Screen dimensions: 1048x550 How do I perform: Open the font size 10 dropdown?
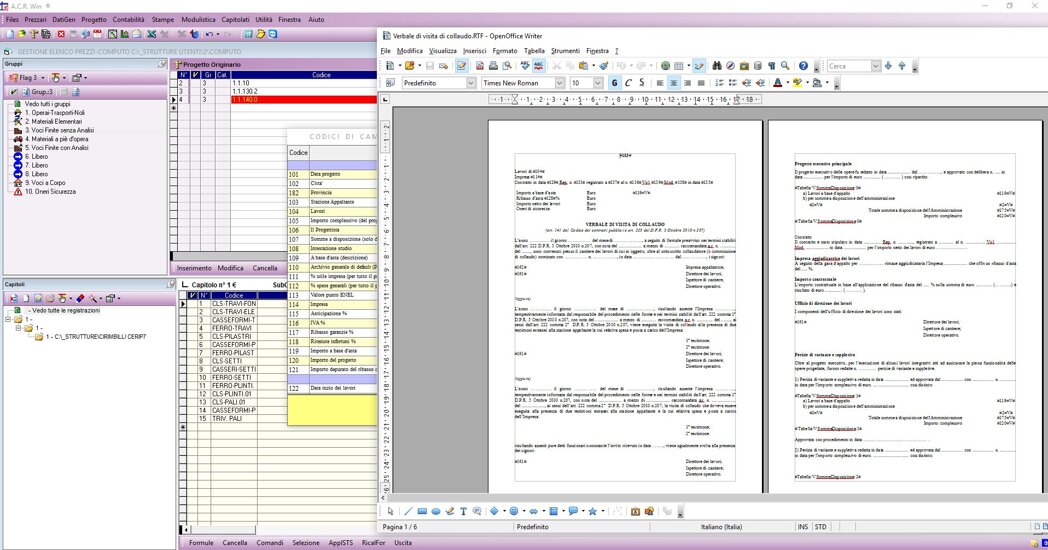coord(598,83)
